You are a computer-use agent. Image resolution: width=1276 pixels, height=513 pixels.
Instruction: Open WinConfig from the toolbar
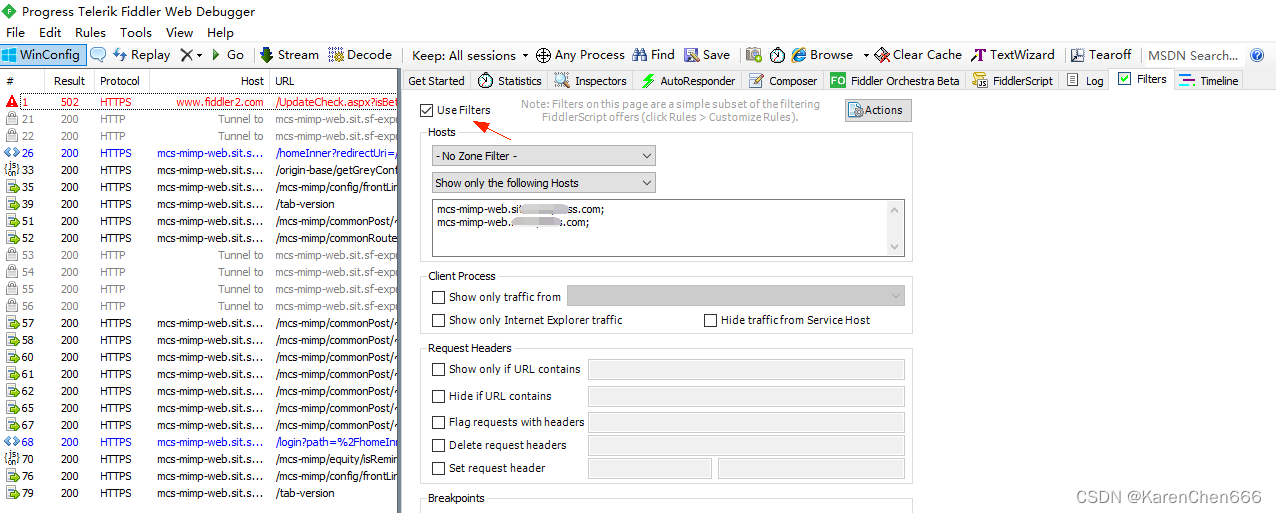pos(43,55)
